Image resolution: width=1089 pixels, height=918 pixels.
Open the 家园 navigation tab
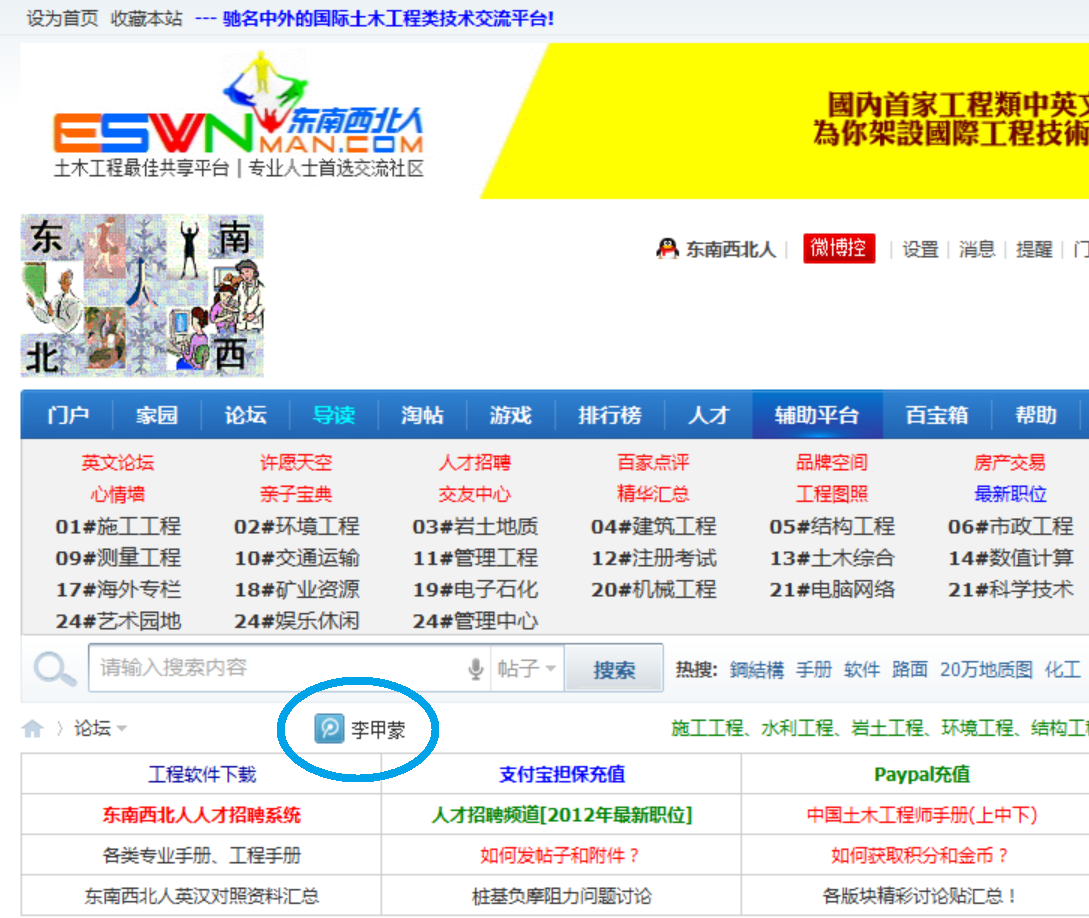(157, 415)
